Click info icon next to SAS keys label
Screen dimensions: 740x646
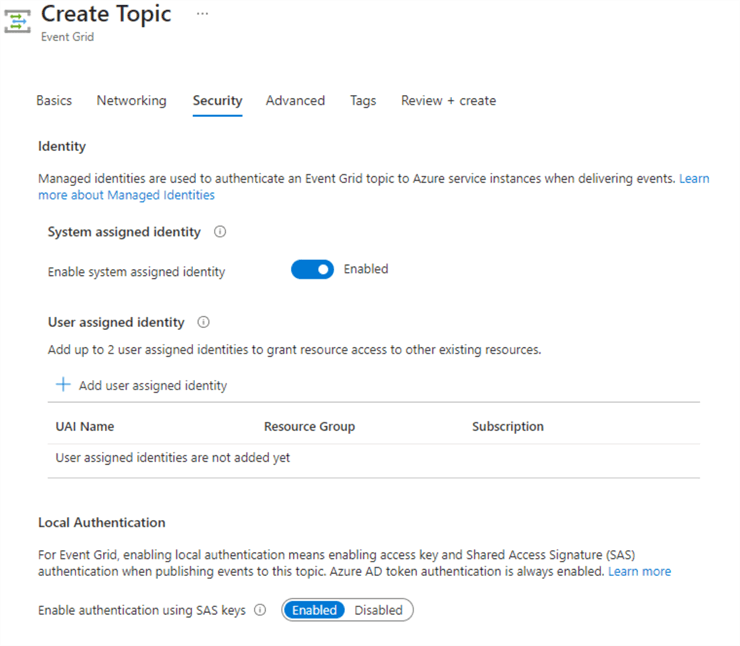pyautogui.click(x=260, y=610)
